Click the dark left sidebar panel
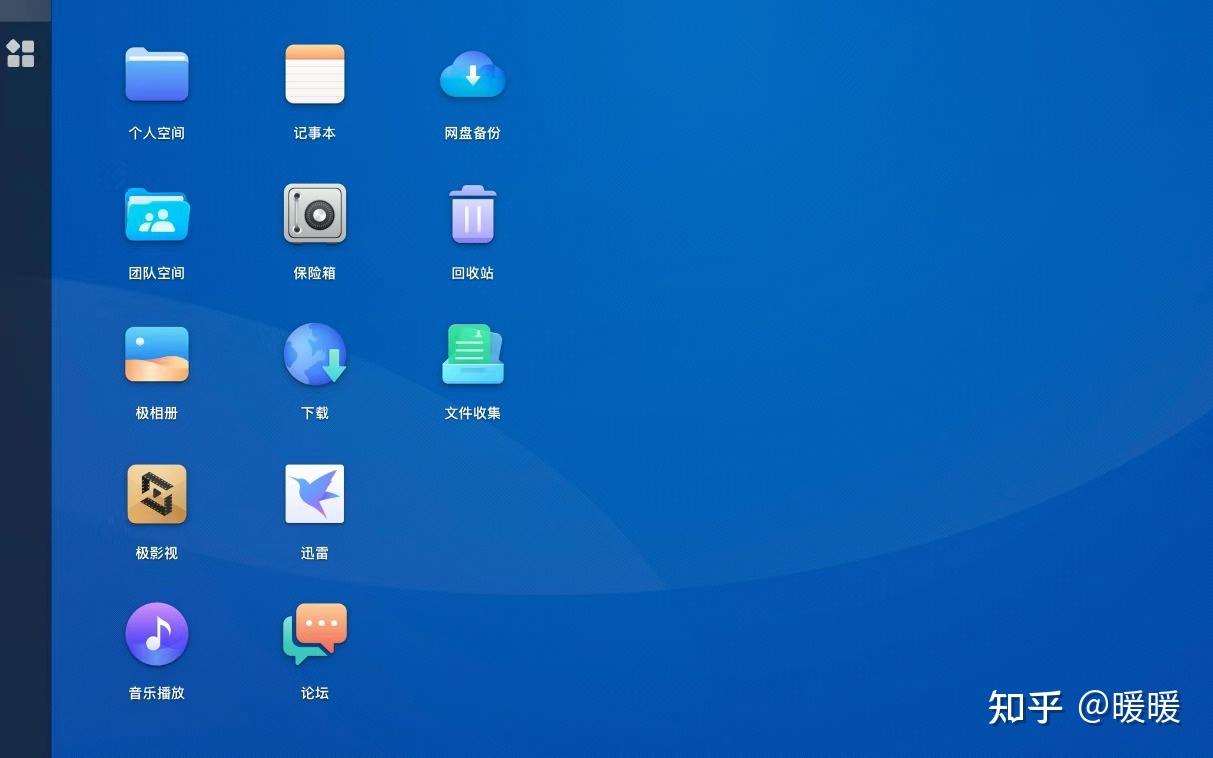The image size is (1213, 758). click(25, 400)
